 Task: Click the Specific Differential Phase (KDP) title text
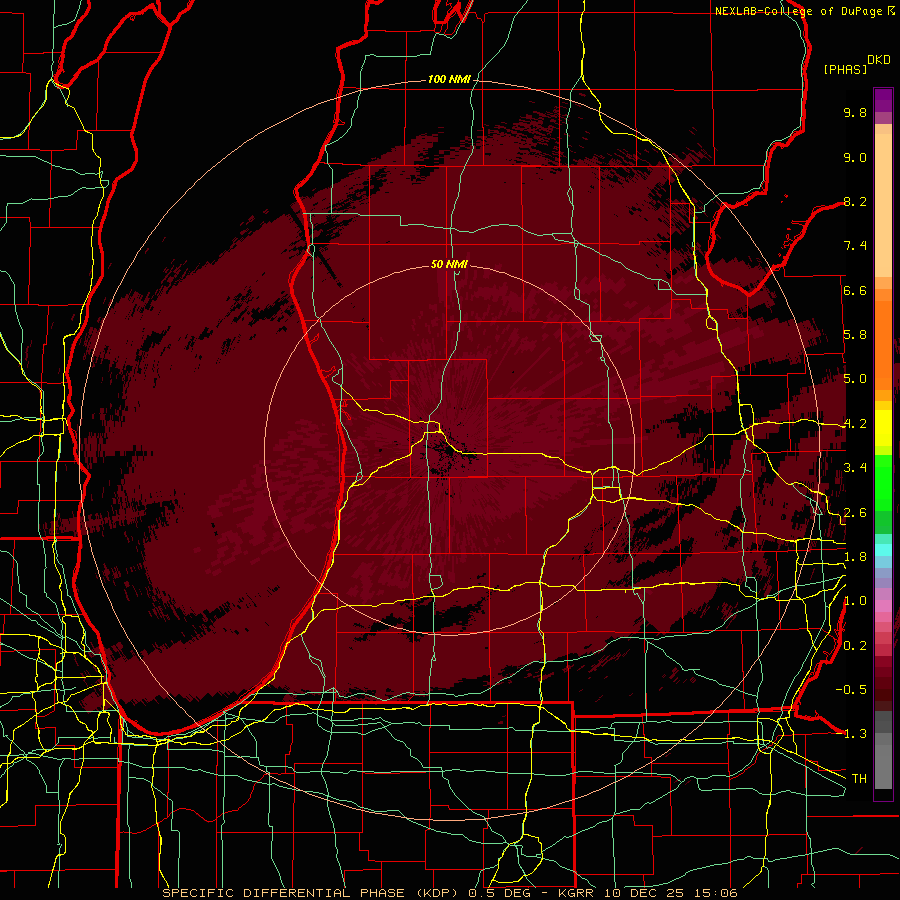[312, 893]
